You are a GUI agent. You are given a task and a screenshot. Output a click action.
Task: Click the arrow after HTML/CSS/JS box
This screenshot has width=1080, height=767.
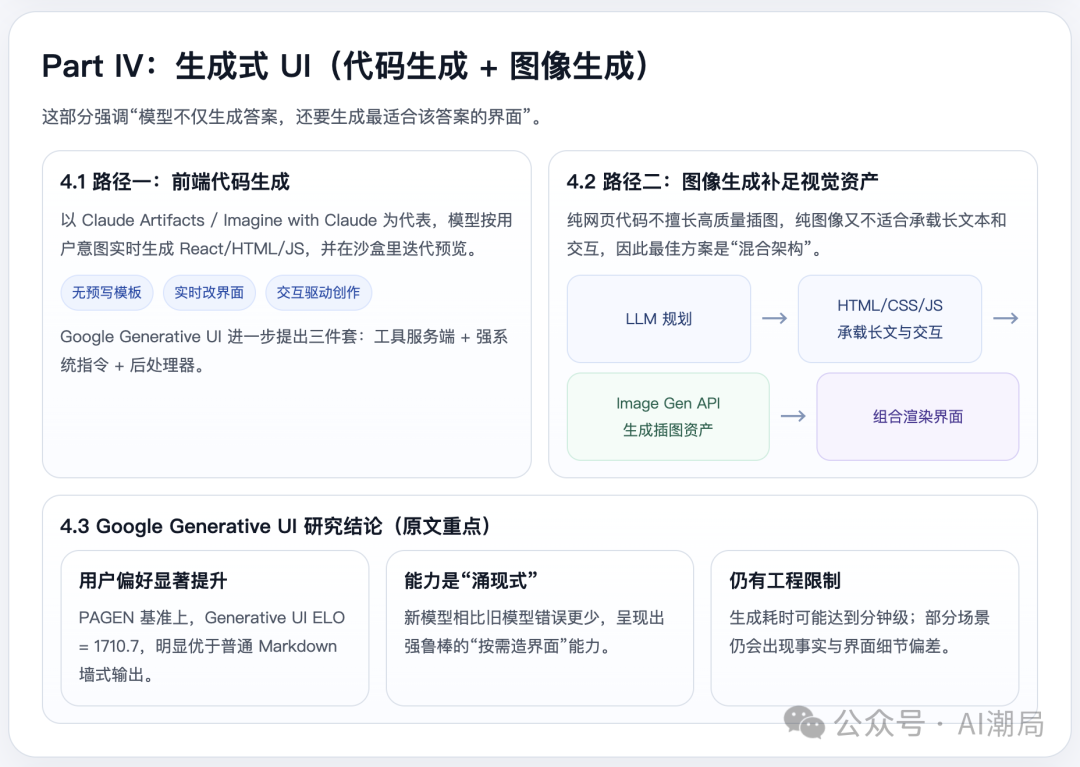tap(1007, 318)
